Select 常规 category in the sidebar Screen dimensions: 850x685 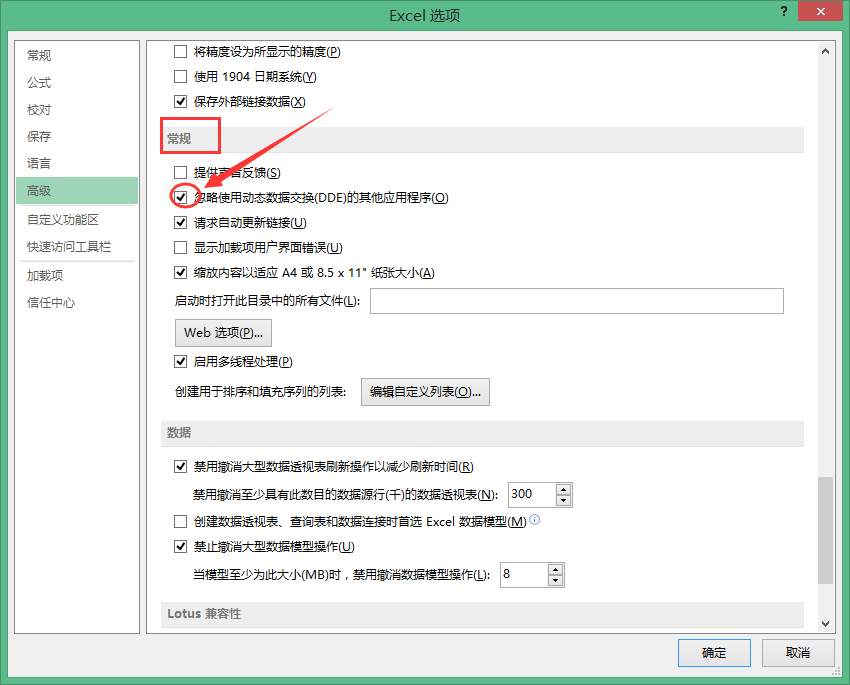coord(77,55)
